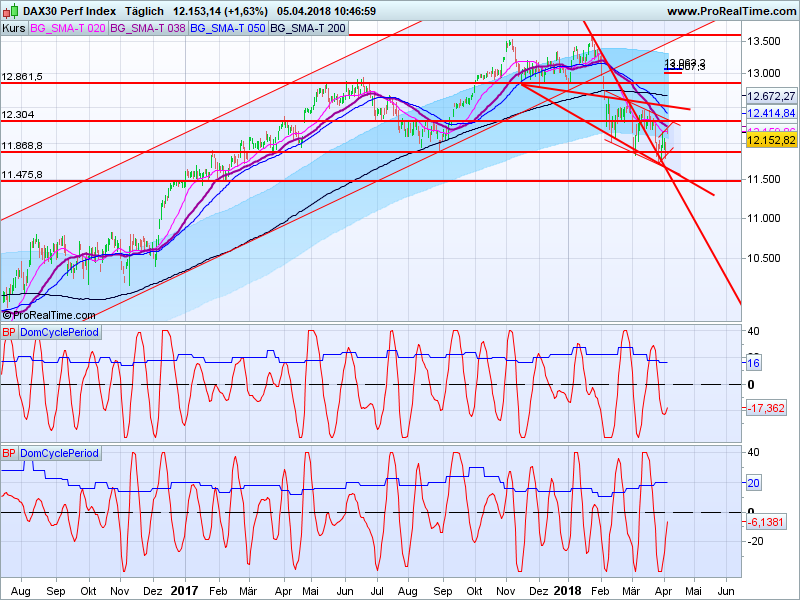Click the 12.414,84 SMA 050 value tag
Image resolution: width=800 pixels, height=600 pixels.
[771, 113]
